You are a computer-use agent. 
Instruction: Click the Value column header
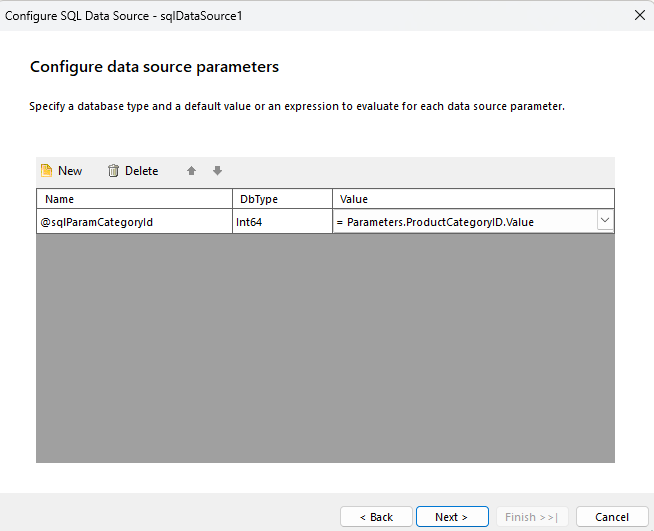[472, 199]
